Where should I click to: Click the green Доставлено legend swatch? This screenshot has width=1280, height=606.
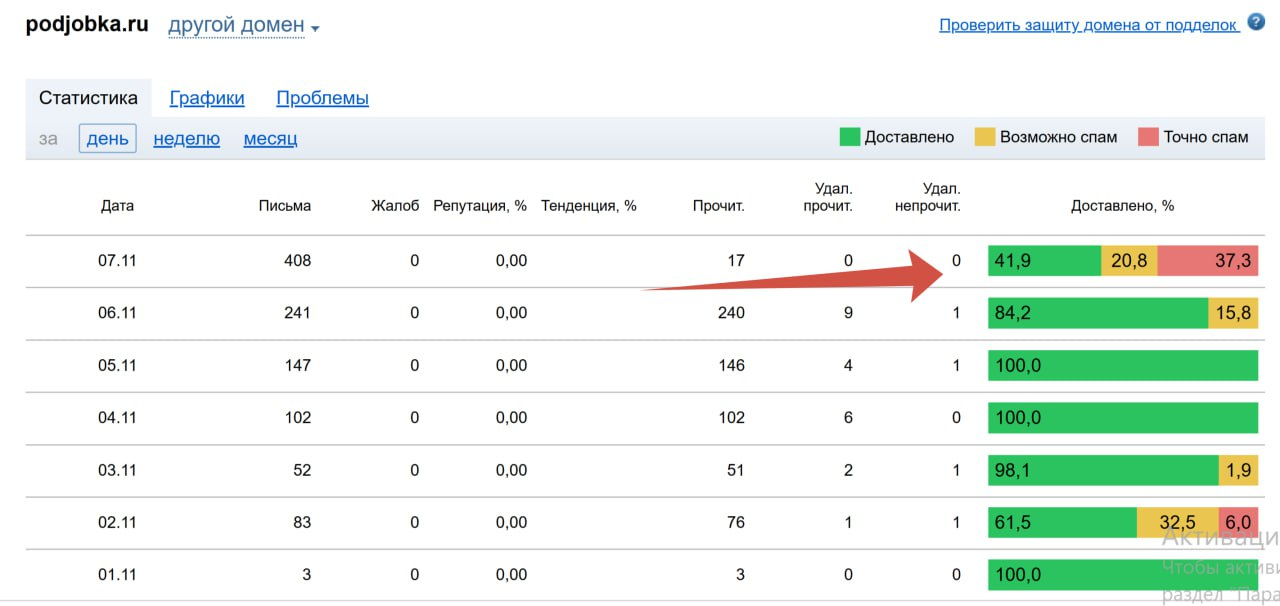coord(849,137)
